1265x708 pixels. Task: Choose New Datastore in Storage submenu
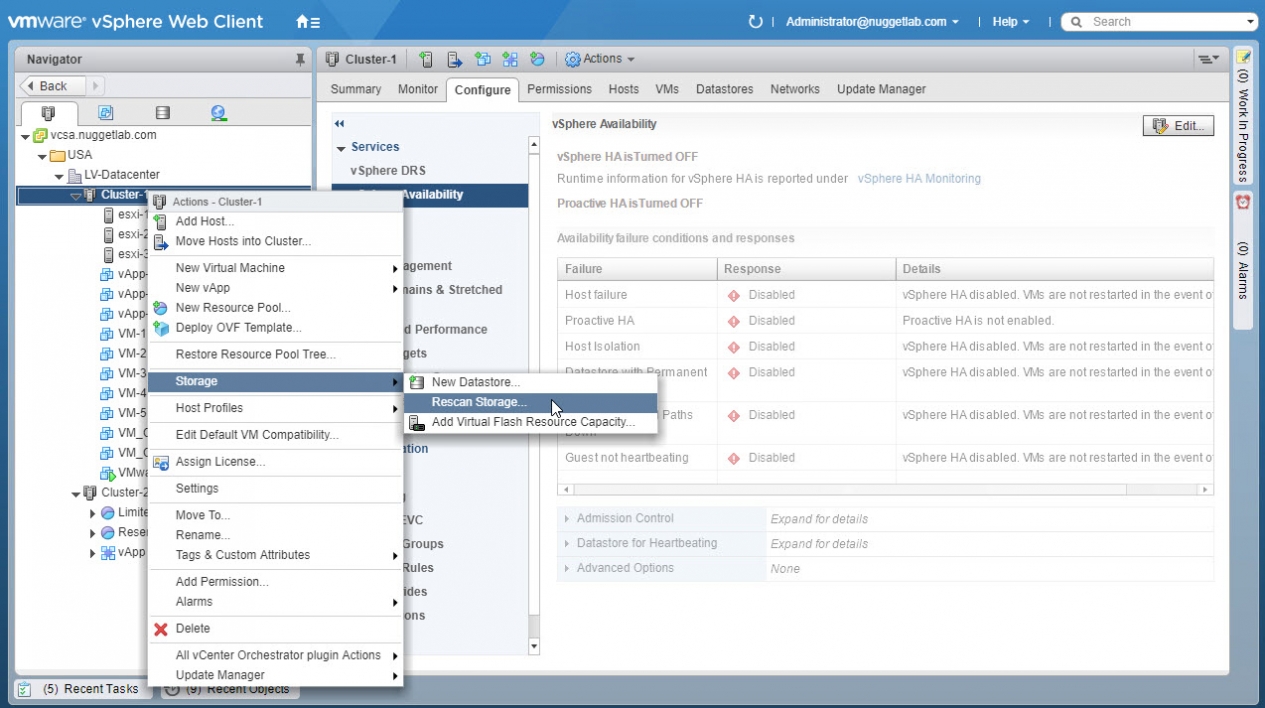(x=475, y=382)
